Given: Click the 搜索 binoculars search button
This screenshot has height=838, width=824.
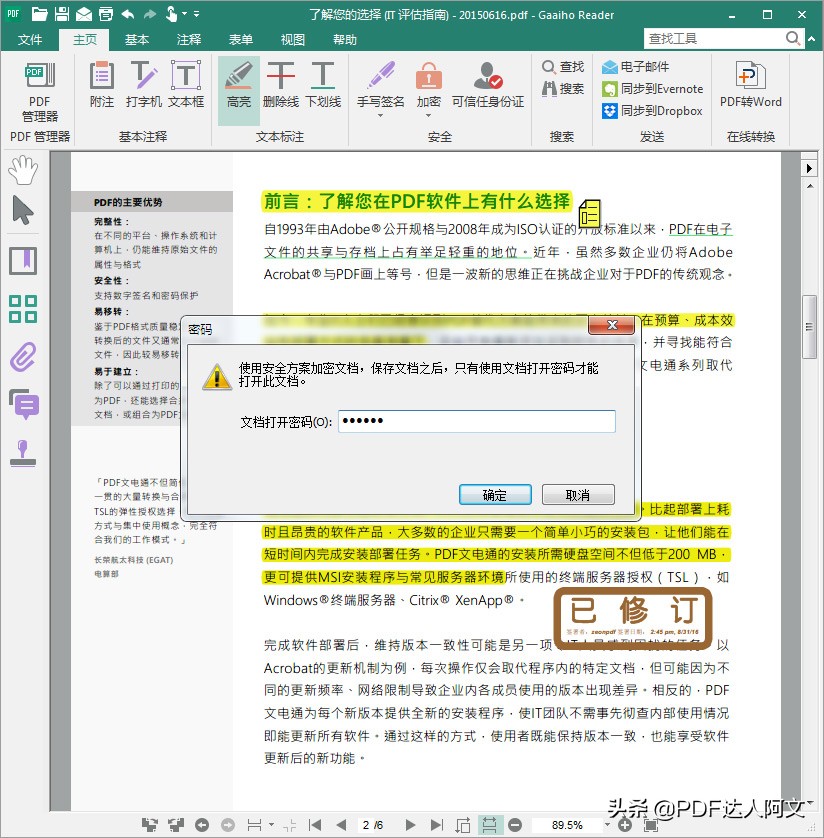Looking at the screenshot, I should 563,89.
